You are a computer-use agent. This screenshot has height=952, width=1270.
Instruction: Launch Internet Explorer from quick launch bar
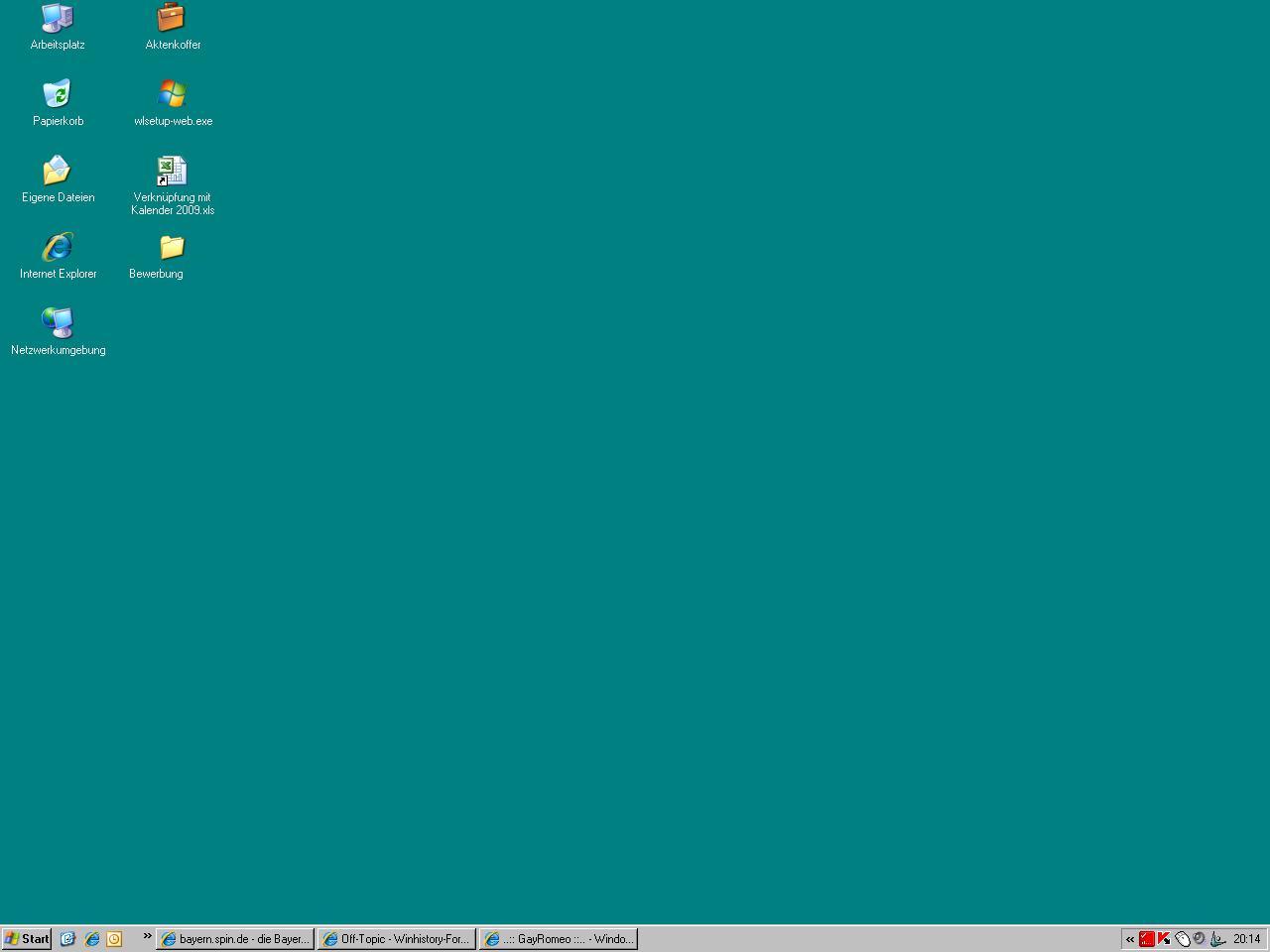click(91, 939)
